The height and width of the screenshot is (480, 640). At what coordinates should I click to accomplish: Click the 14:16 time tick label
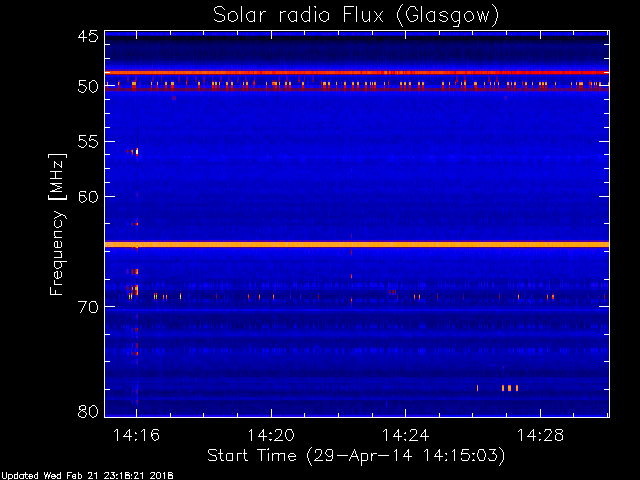pos(136,435)
